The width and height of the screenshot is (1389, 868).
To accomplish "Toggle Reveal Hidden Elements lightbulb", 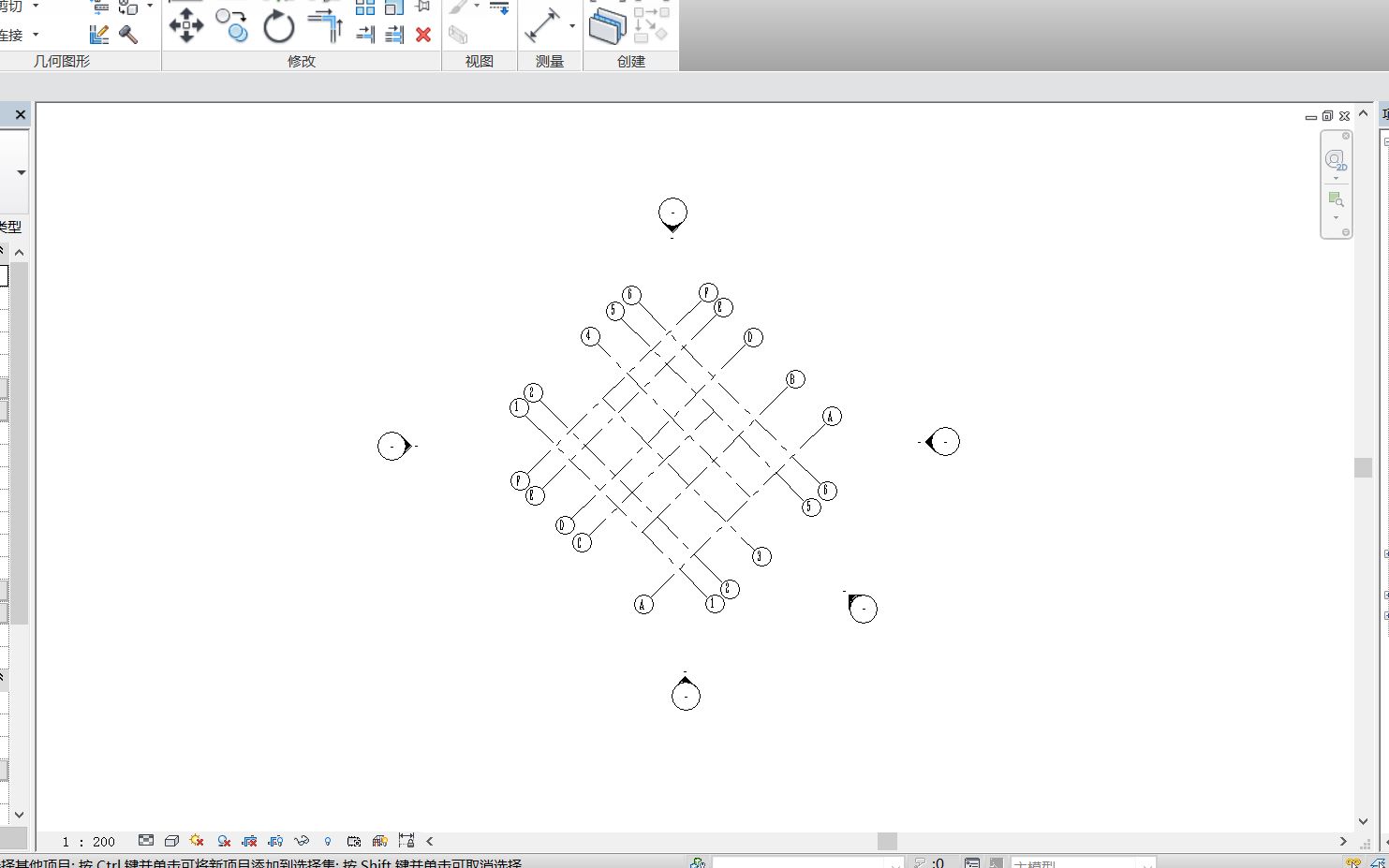I will pos(327,841).
